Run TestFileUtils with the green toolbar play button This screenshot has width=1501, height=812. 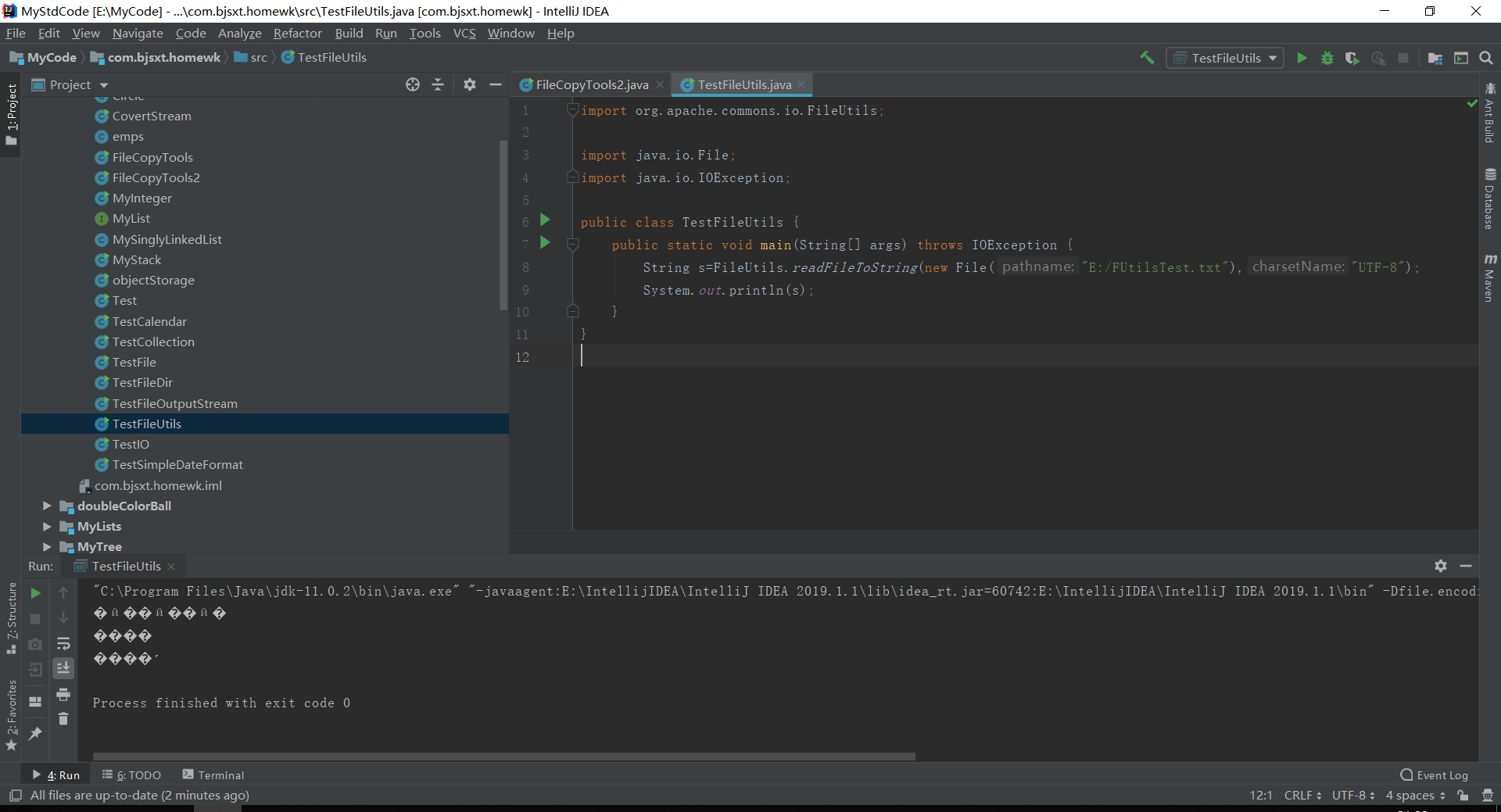(x=1302, y=58)
